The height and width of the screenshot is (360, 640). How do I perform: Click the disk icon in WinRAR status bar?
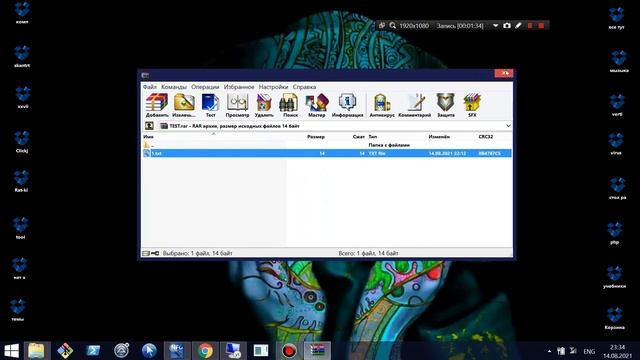(x=146, y=253)
